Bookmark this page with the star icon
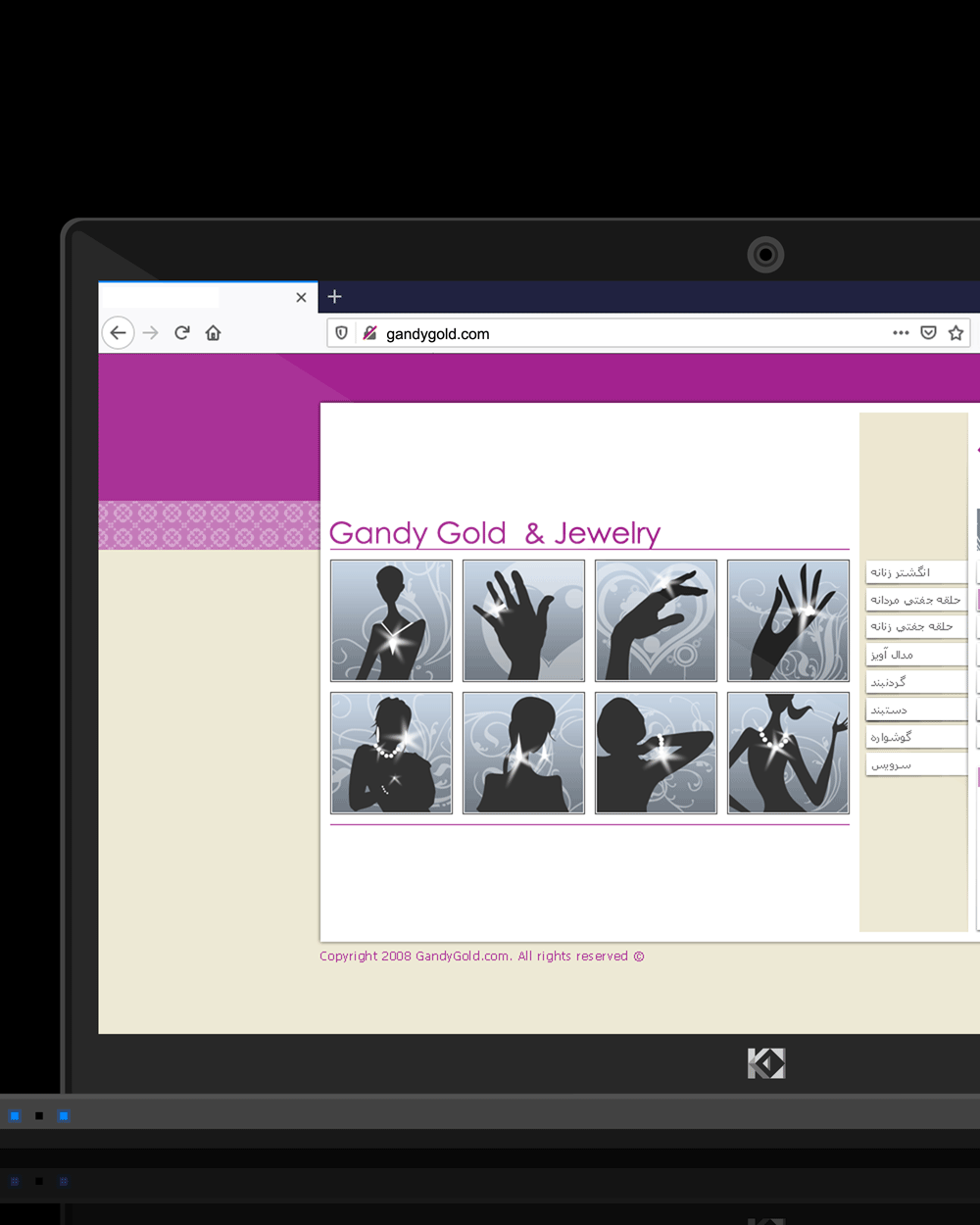 click(955, 333)
